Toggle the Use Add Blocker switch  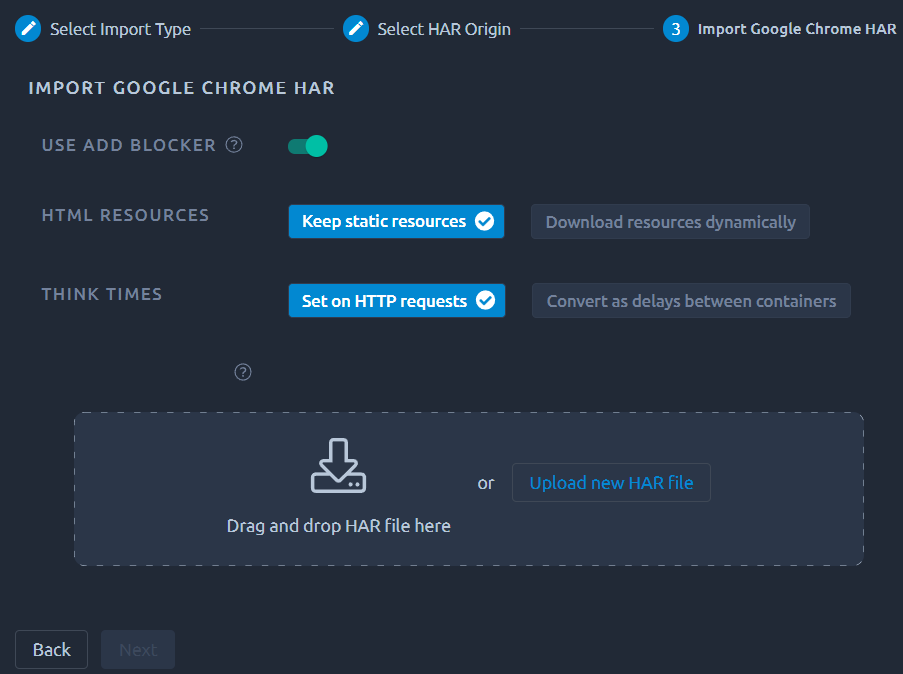point(308,146)
